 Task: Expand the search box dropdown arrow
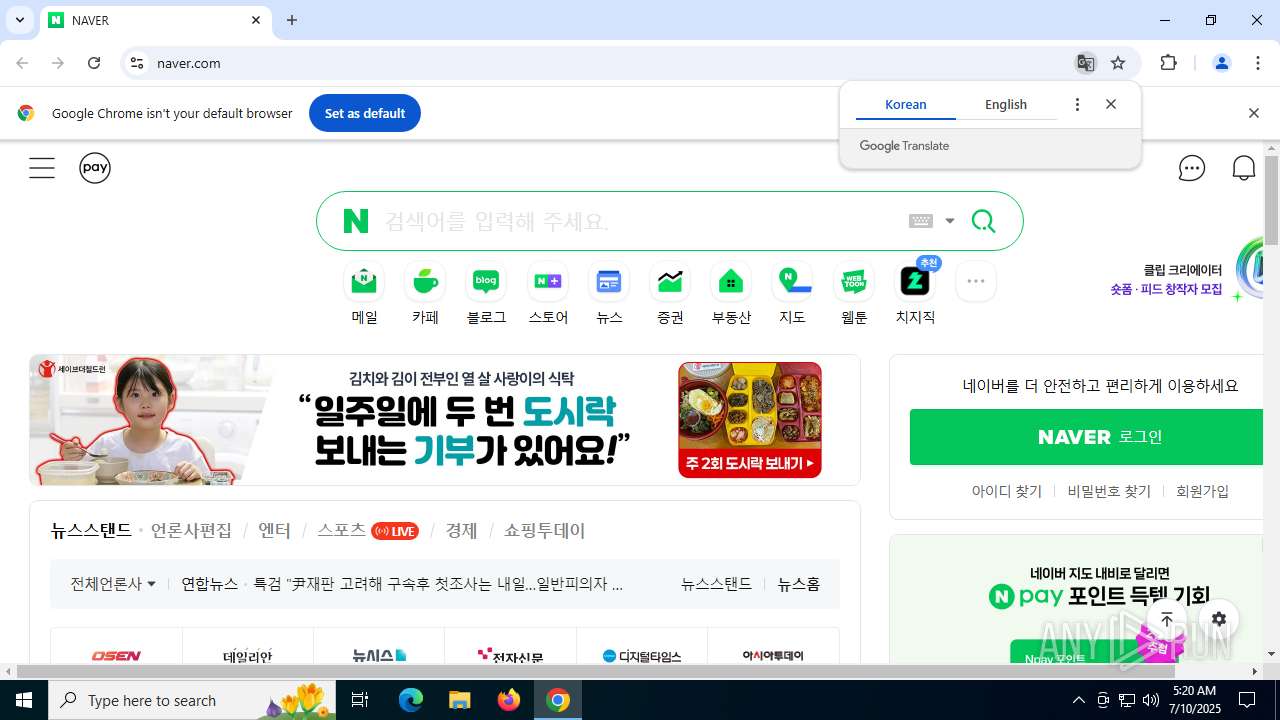(950, 221)
